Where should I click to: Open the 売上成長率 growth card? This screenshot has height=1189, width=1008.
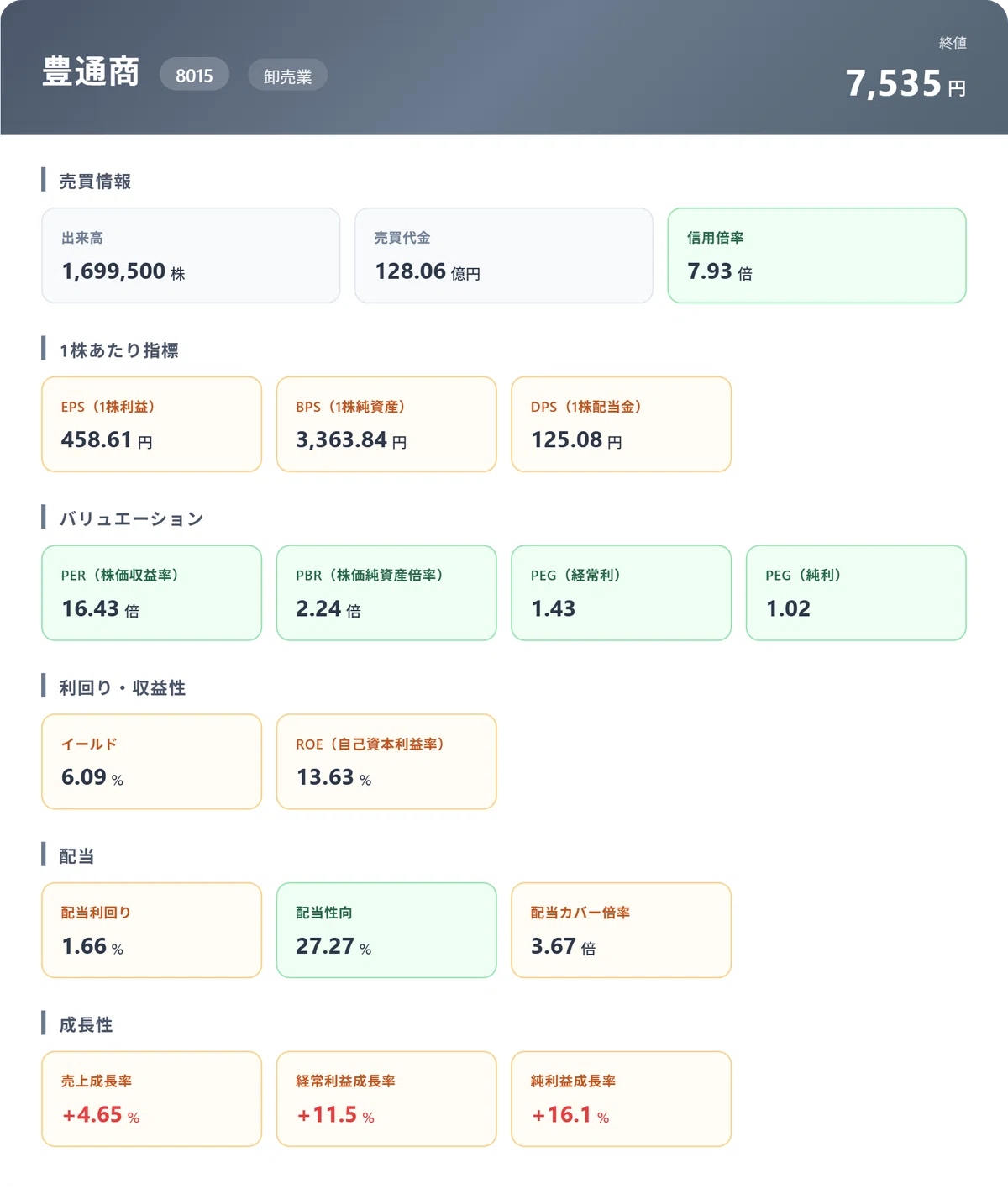pyautogui.click(x=152, y=1099)
